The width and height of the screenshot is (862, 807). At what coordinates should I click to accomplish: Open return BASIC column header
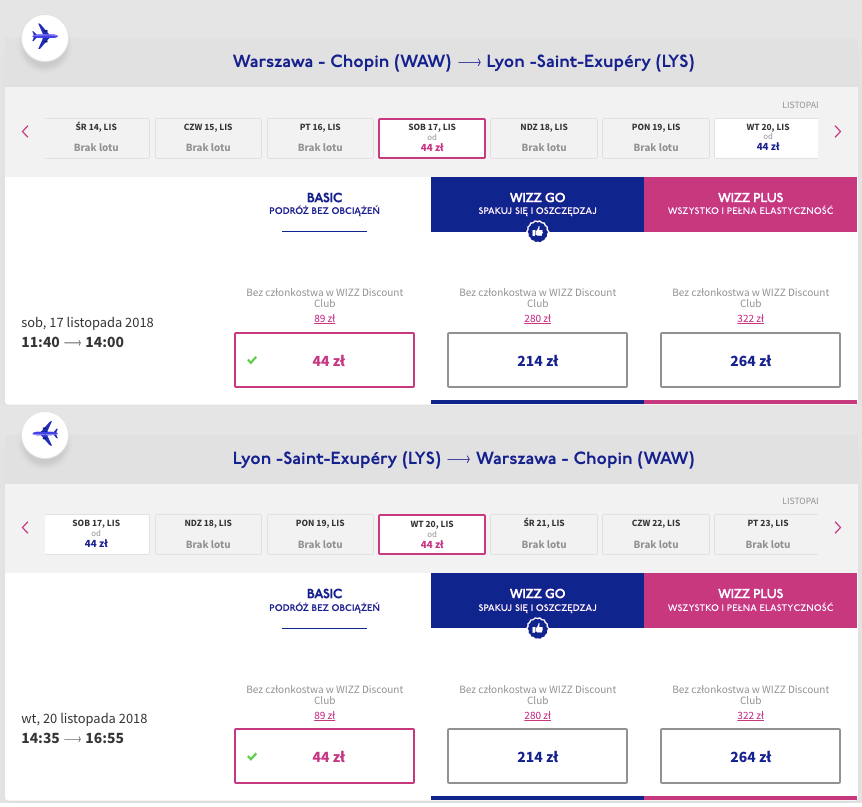coord(324,600)
